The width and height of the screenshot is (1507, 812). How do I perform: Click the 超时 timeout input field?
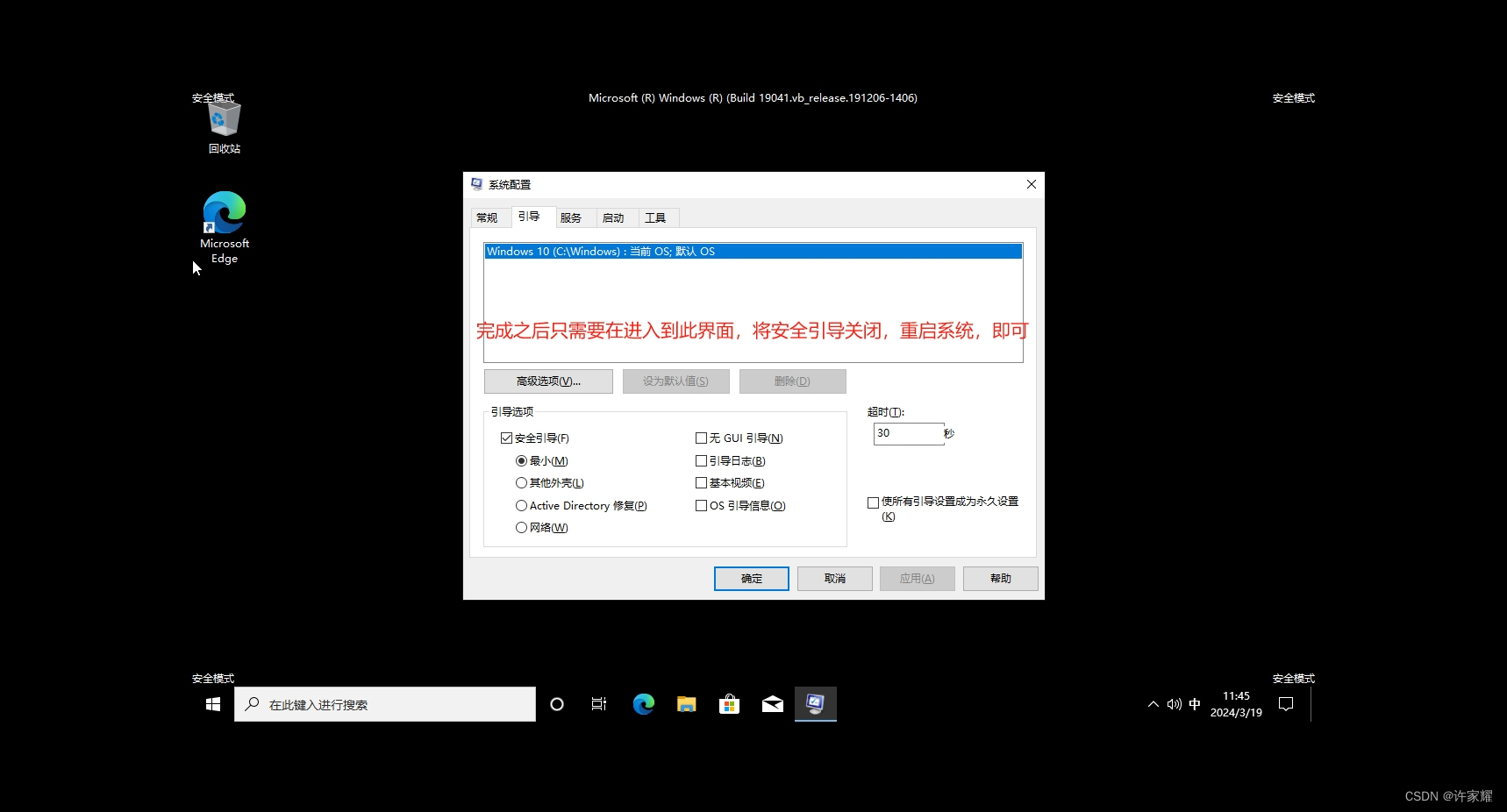point(909,433)
